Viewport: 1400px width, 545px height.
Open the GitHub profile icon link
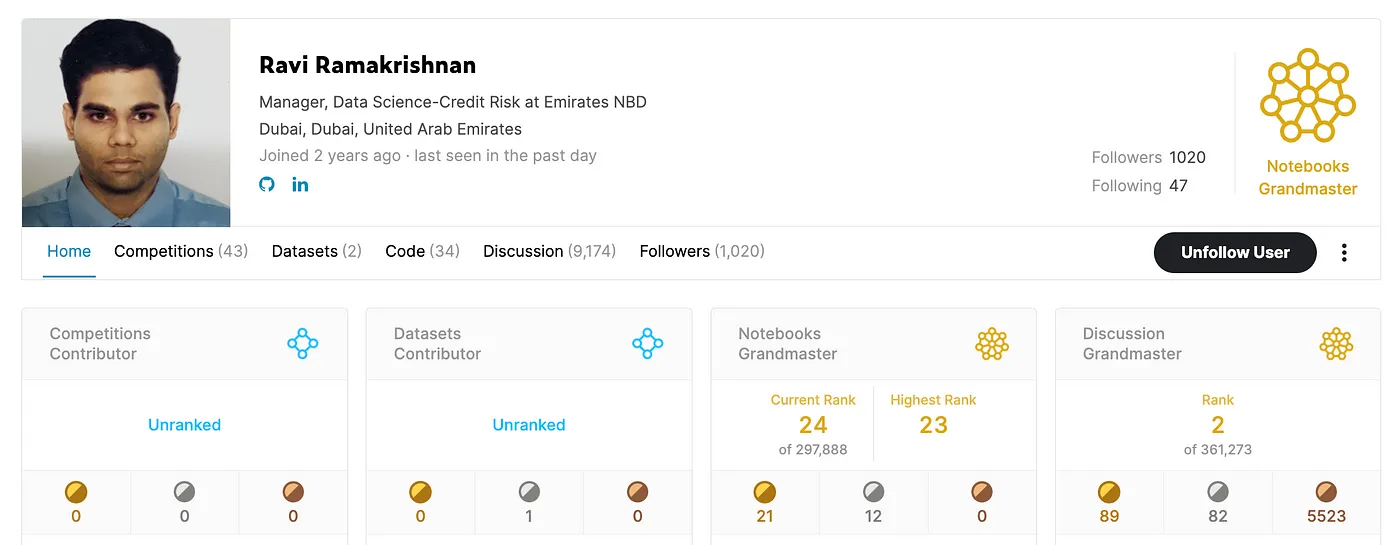pyautogui.click(x=267, y=184)
